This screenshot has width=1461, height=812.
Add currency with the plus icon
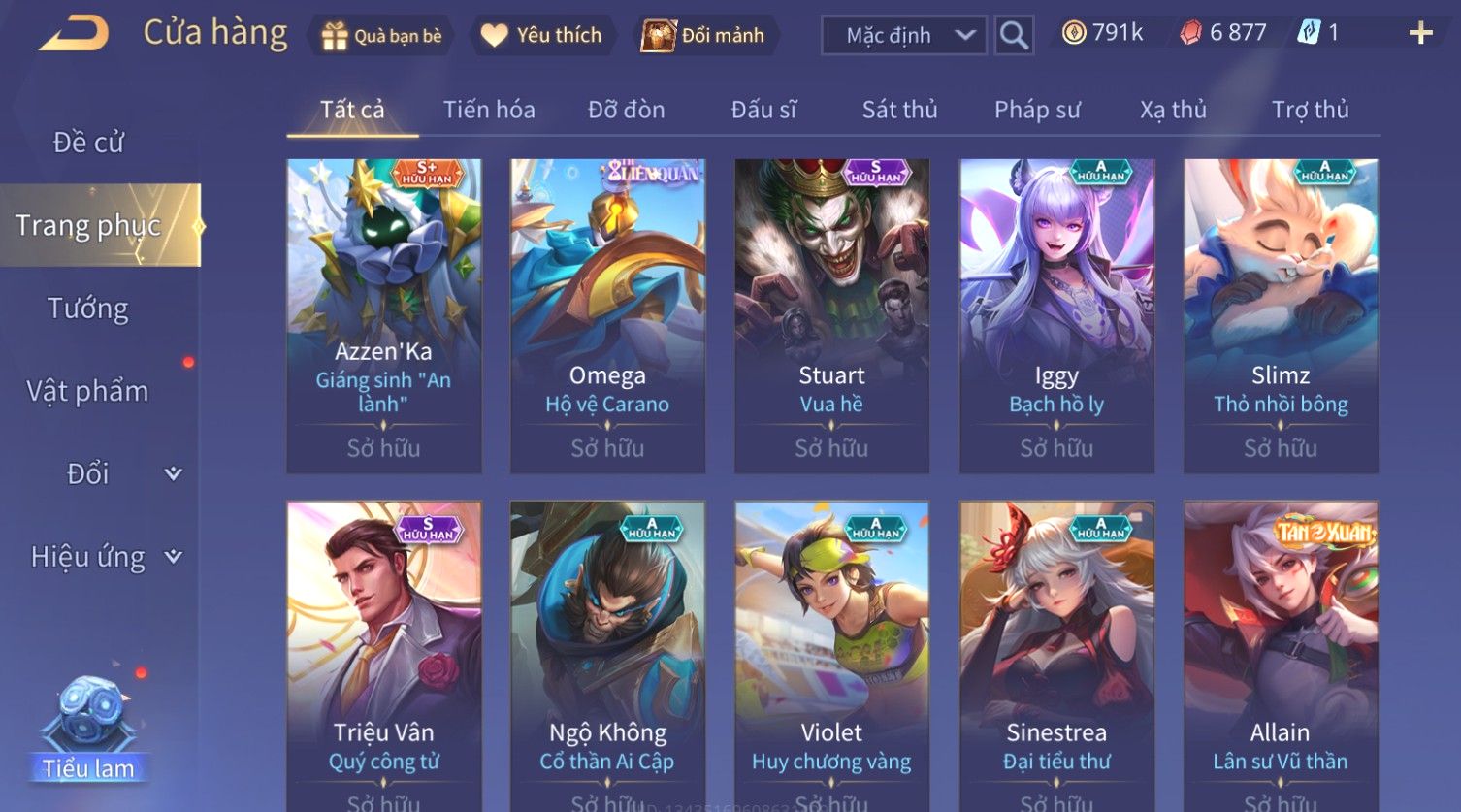click(x=1420, y=34)
